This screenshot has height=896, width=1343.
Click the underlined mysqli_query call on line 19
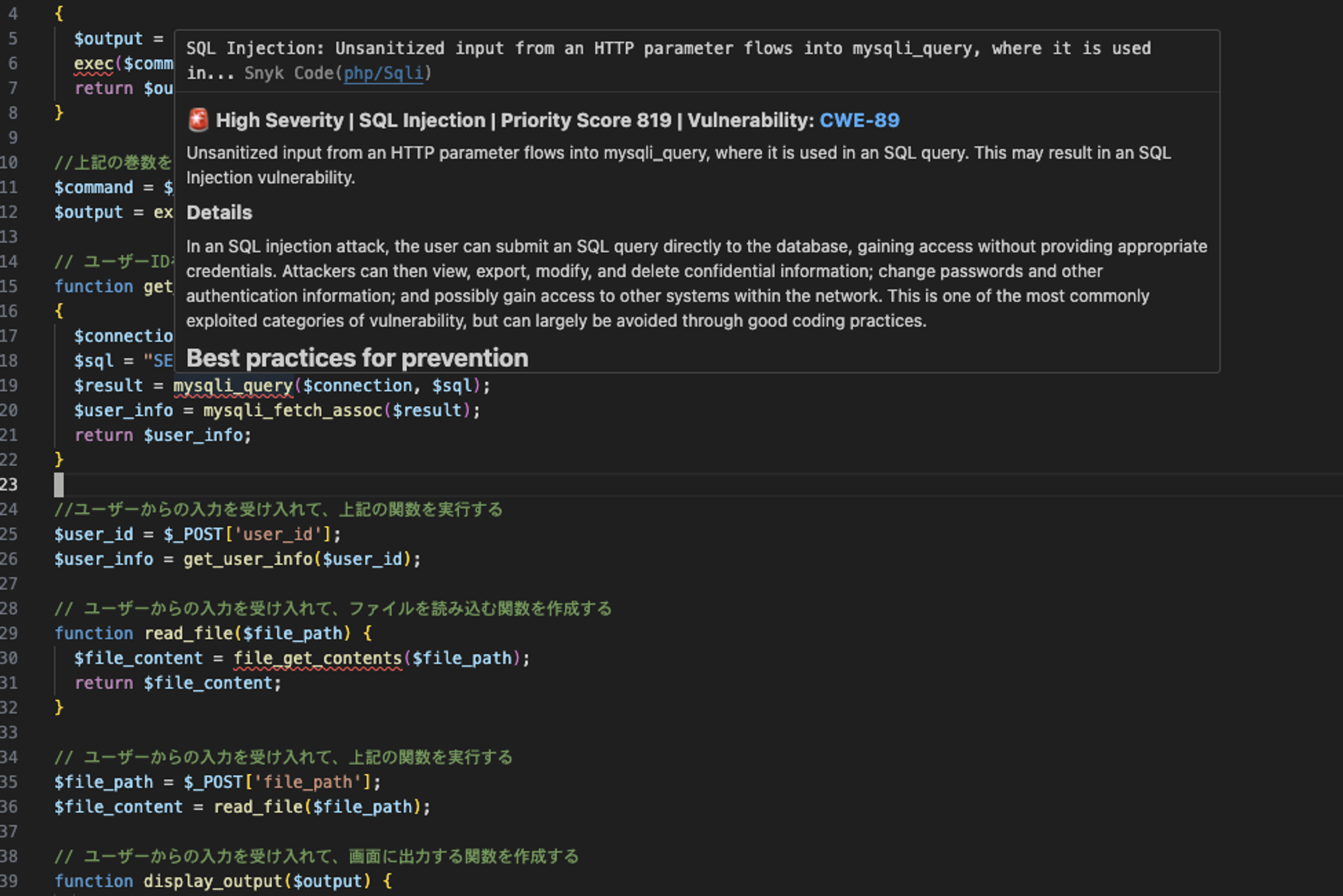(x=233, y=386)
